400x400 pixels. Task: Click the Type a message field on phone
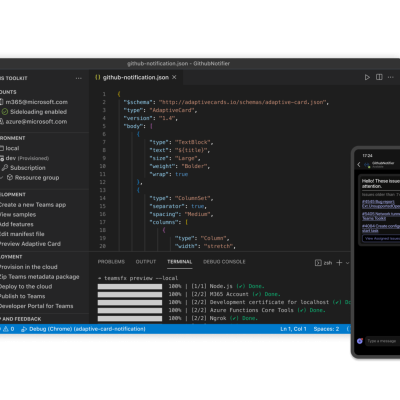383,341
